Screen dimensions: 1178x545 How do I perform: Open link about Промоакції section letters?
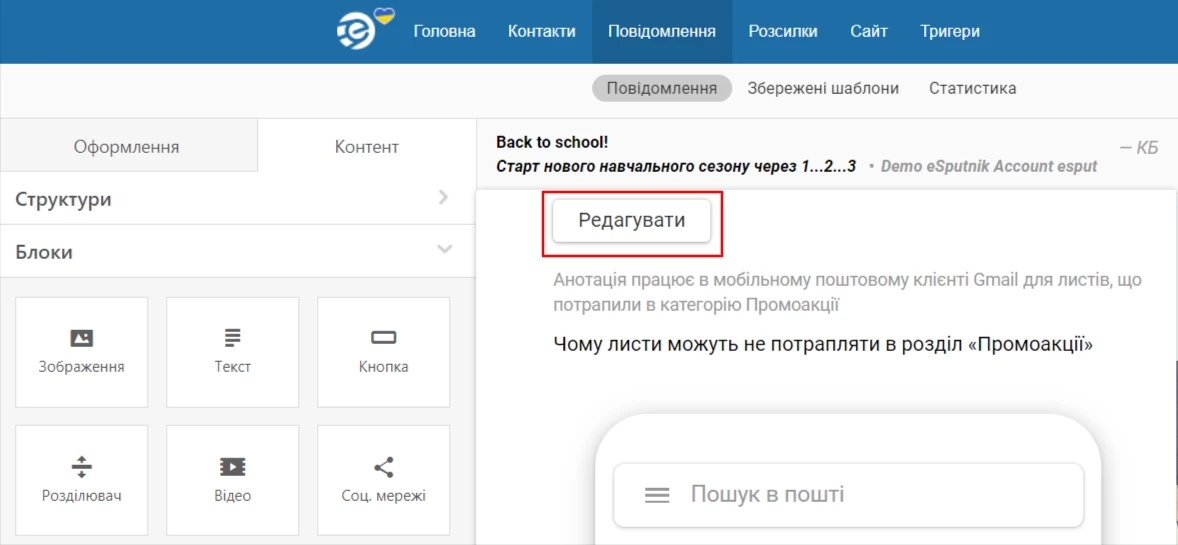click(x=823, y=344)
